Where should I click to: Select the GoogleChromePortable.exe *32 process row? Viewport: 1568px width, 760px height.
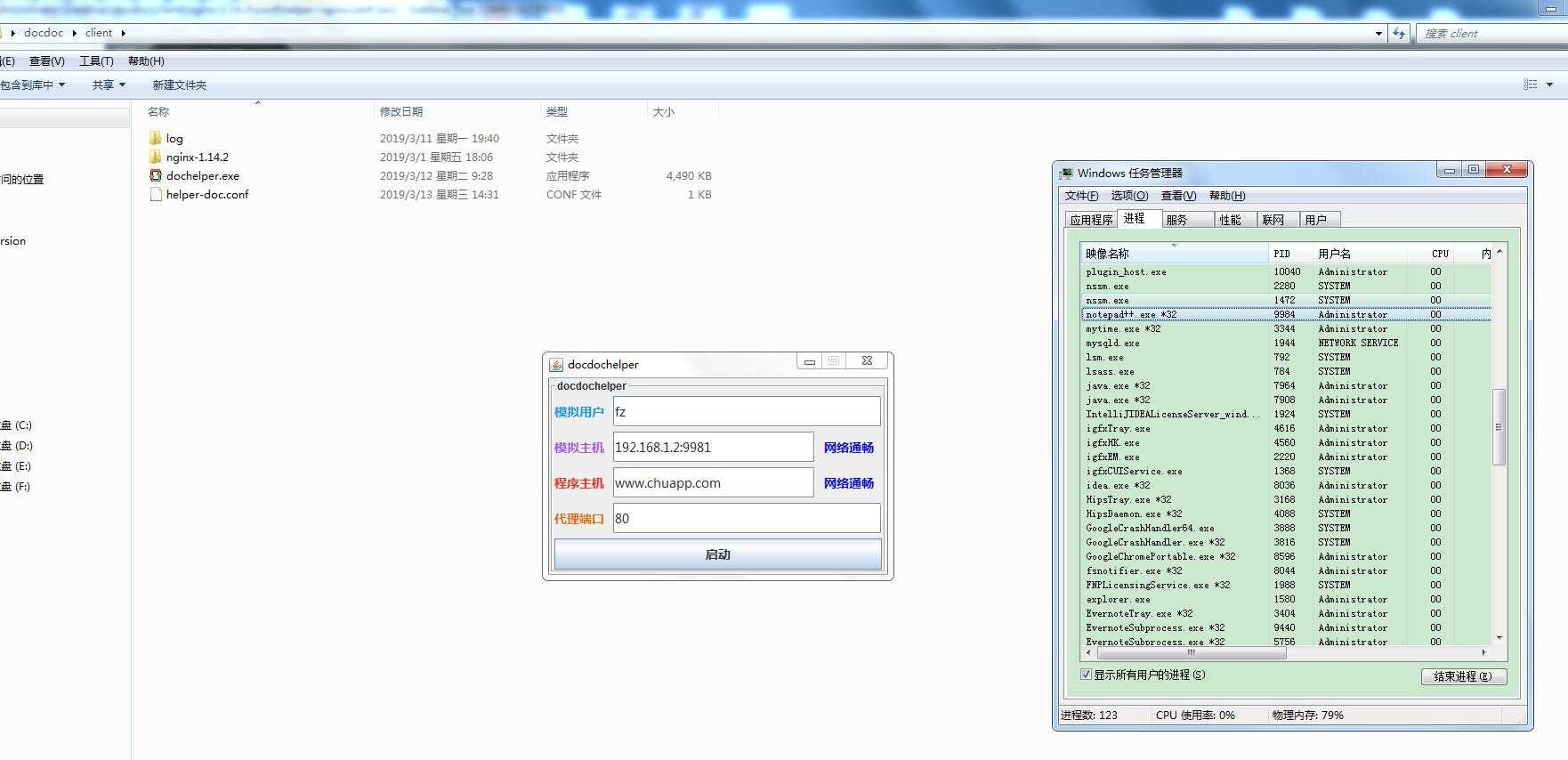1286,556
